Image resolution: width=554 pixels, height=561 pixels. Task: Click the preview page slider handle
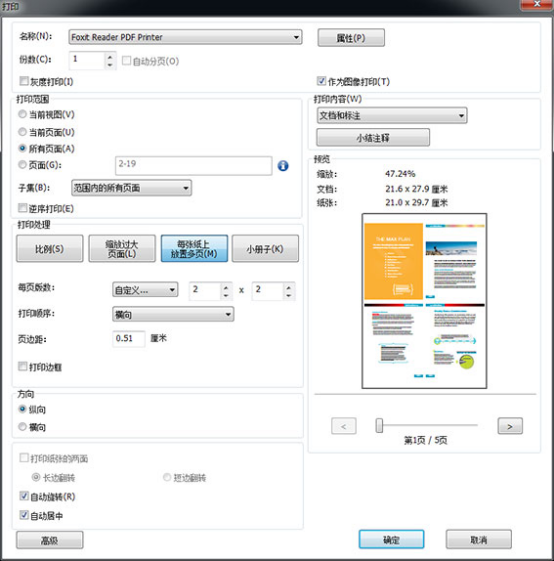pyautogui.click(x=379, y=425)
